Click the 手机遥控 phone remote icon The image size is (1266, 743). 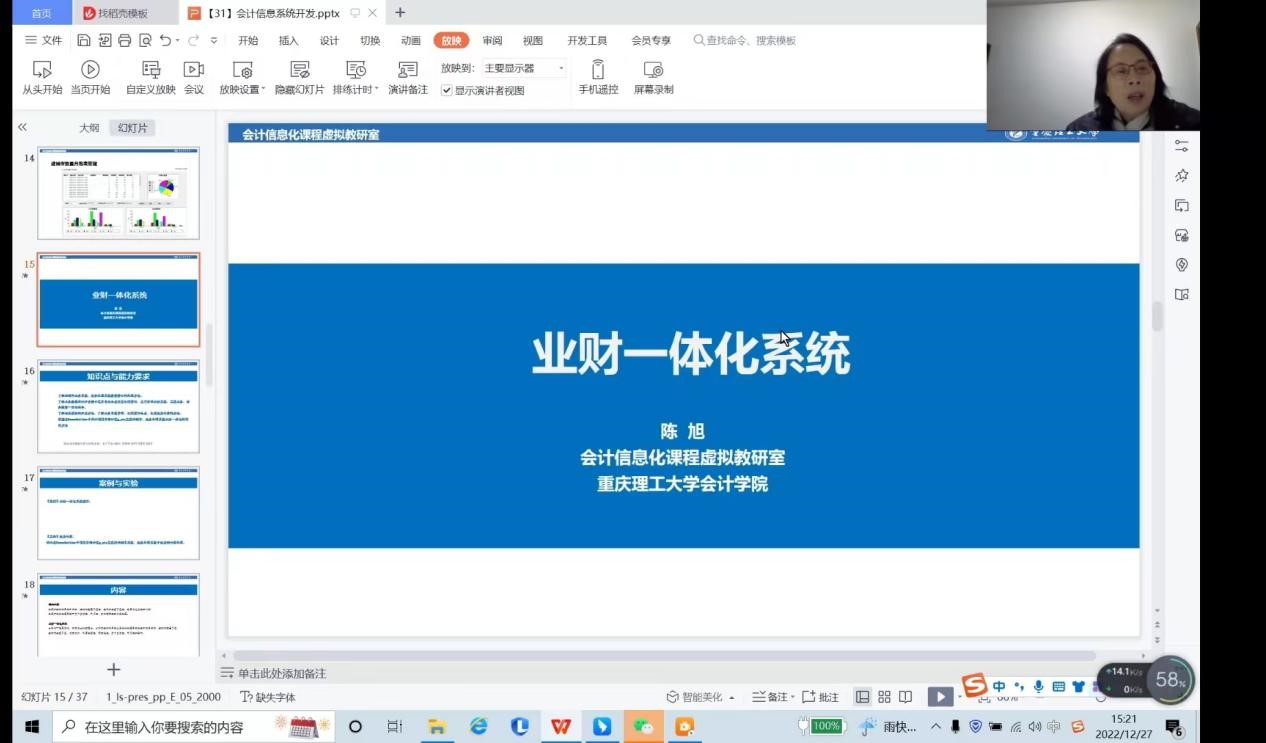(598, 77)
